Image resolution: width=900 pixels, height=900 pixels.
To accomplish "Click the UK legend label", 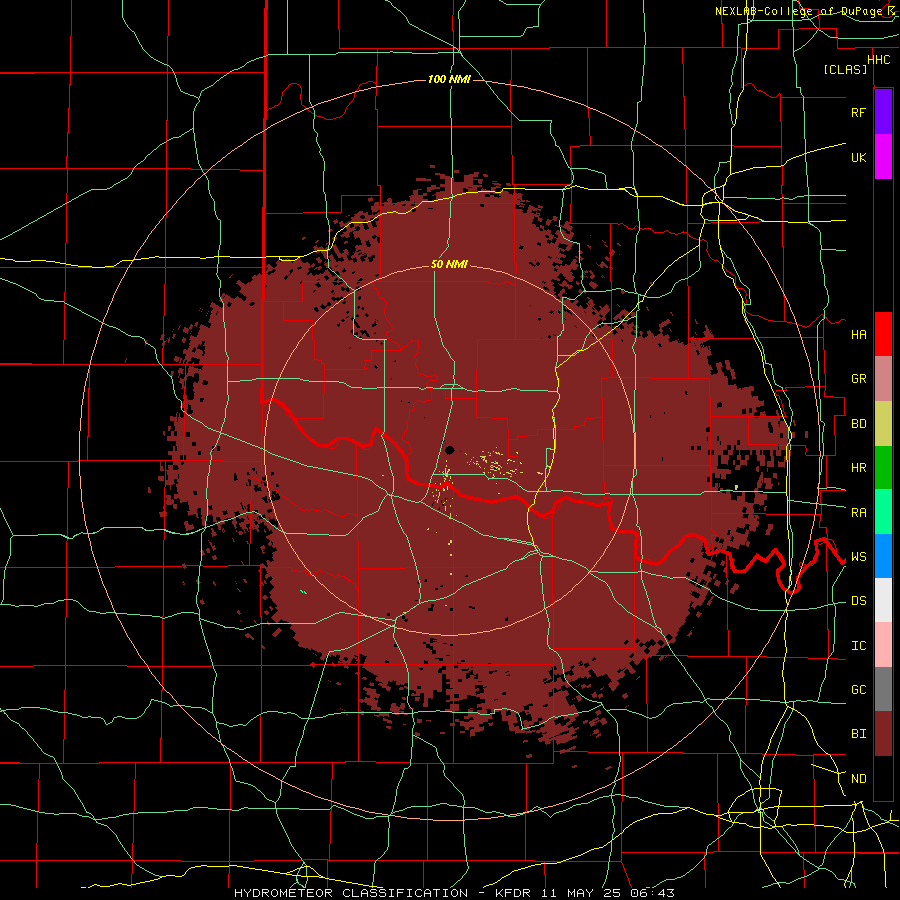I will (x=858, y=157).
